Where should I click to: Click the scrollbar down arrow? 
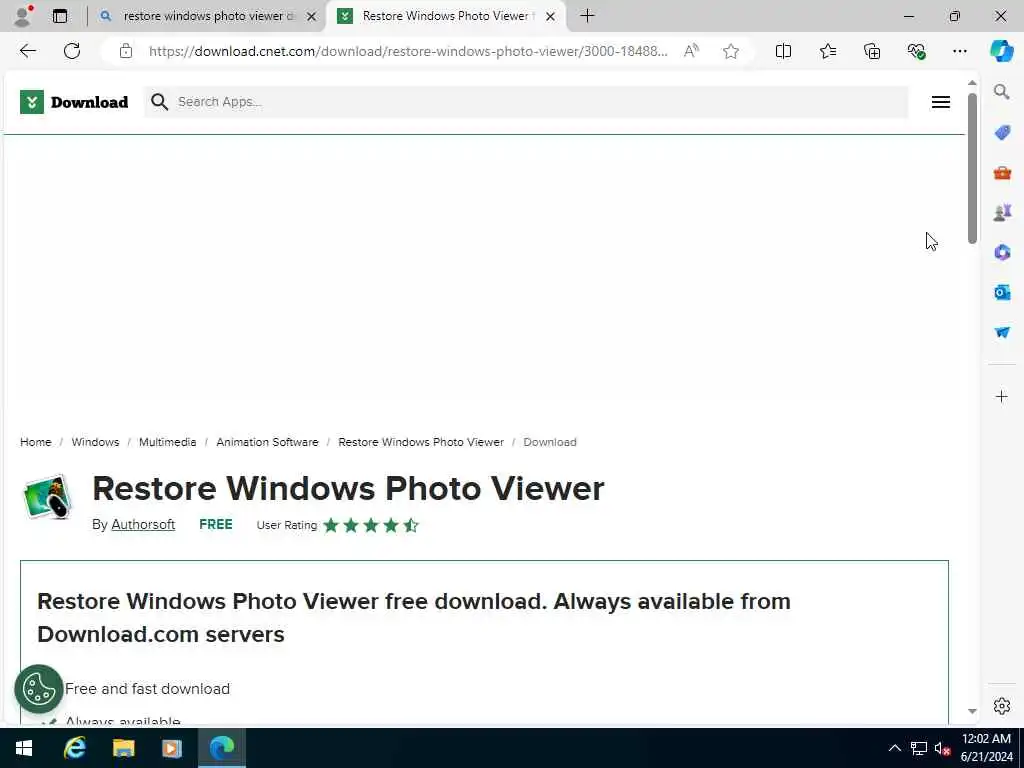pyautogui.click(x=972, y=711)
